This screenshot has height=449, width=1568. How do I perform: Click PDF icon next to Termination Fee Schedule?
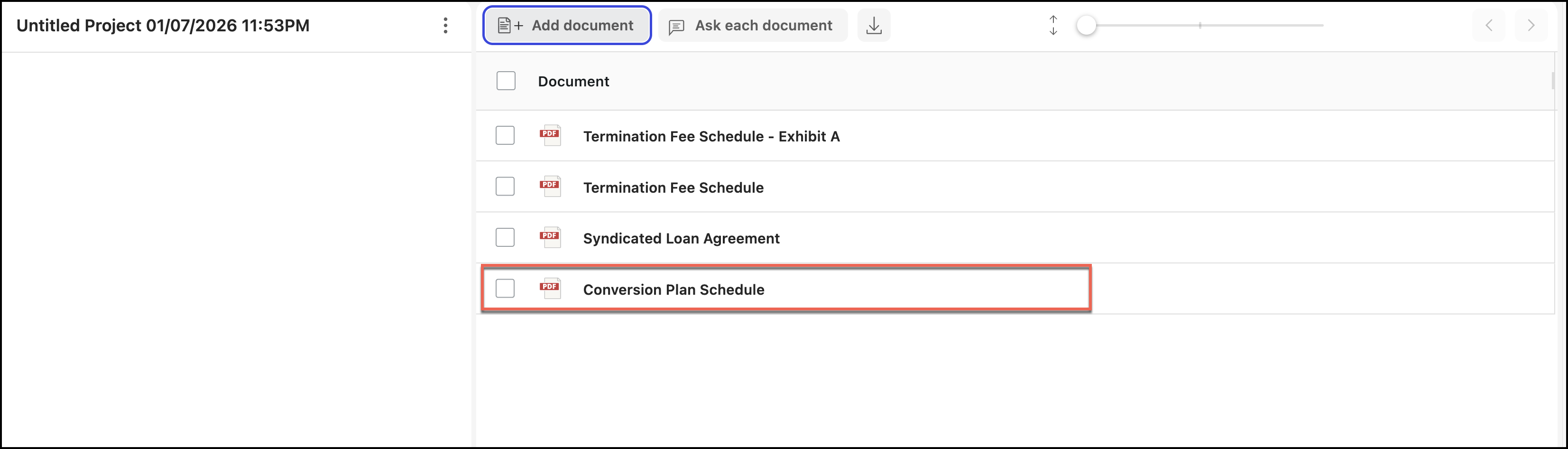[x=550, y=187]
